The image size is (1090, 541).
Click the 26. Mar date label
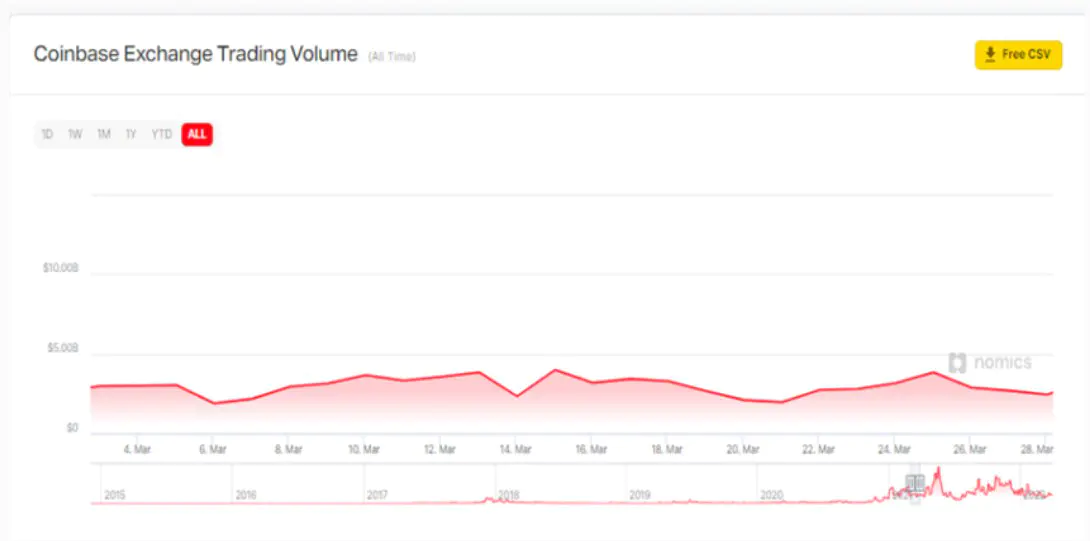pyautogui.click(x=970, y=450)
